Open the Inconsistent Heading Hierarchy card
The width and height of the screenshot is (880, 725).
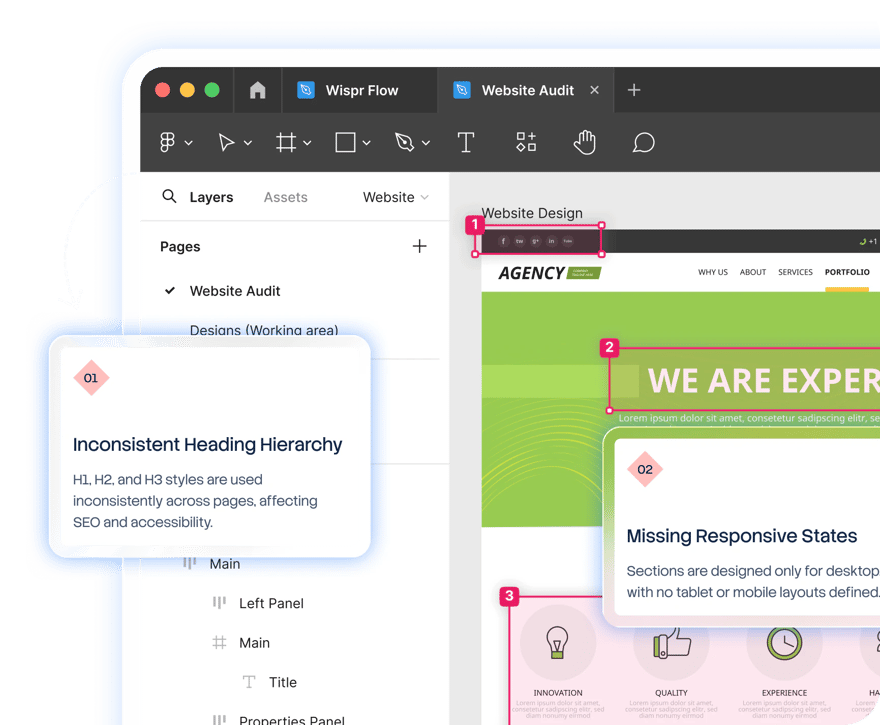(x=210, y=447)
